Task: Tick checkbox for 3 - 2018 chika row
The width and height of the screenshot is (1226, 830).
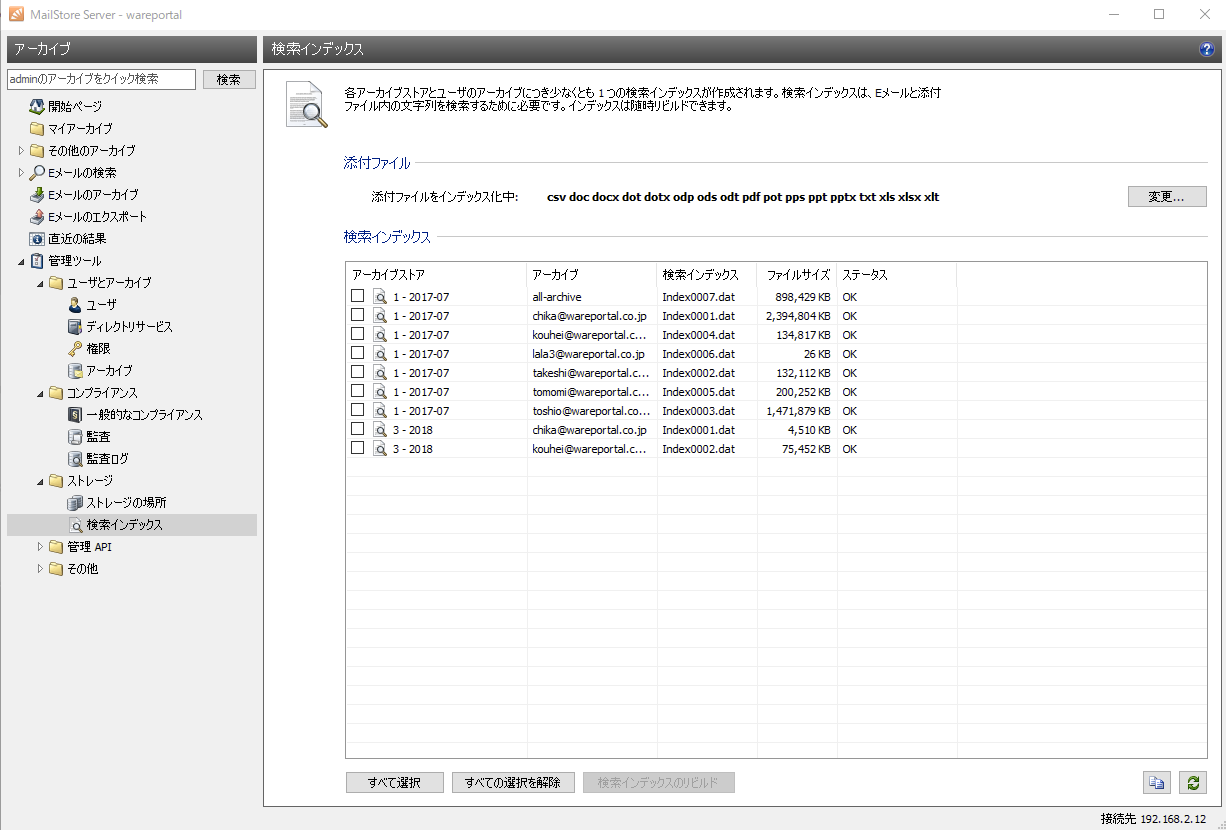Action: point(357,430)
